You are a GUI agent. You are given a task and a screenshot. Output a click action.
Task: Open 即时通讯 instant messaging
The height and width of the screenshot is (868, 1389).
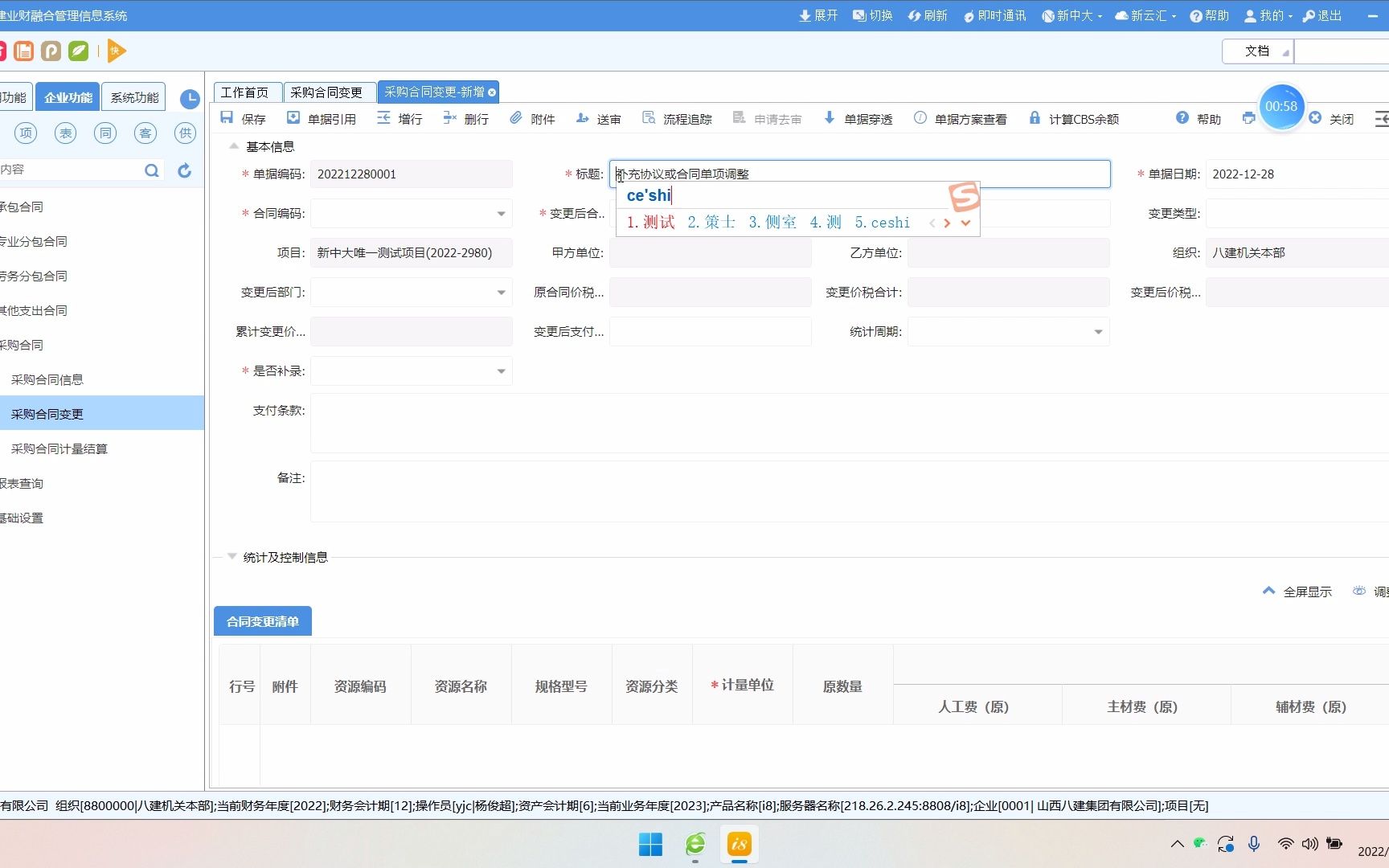(x=994, y=15)
